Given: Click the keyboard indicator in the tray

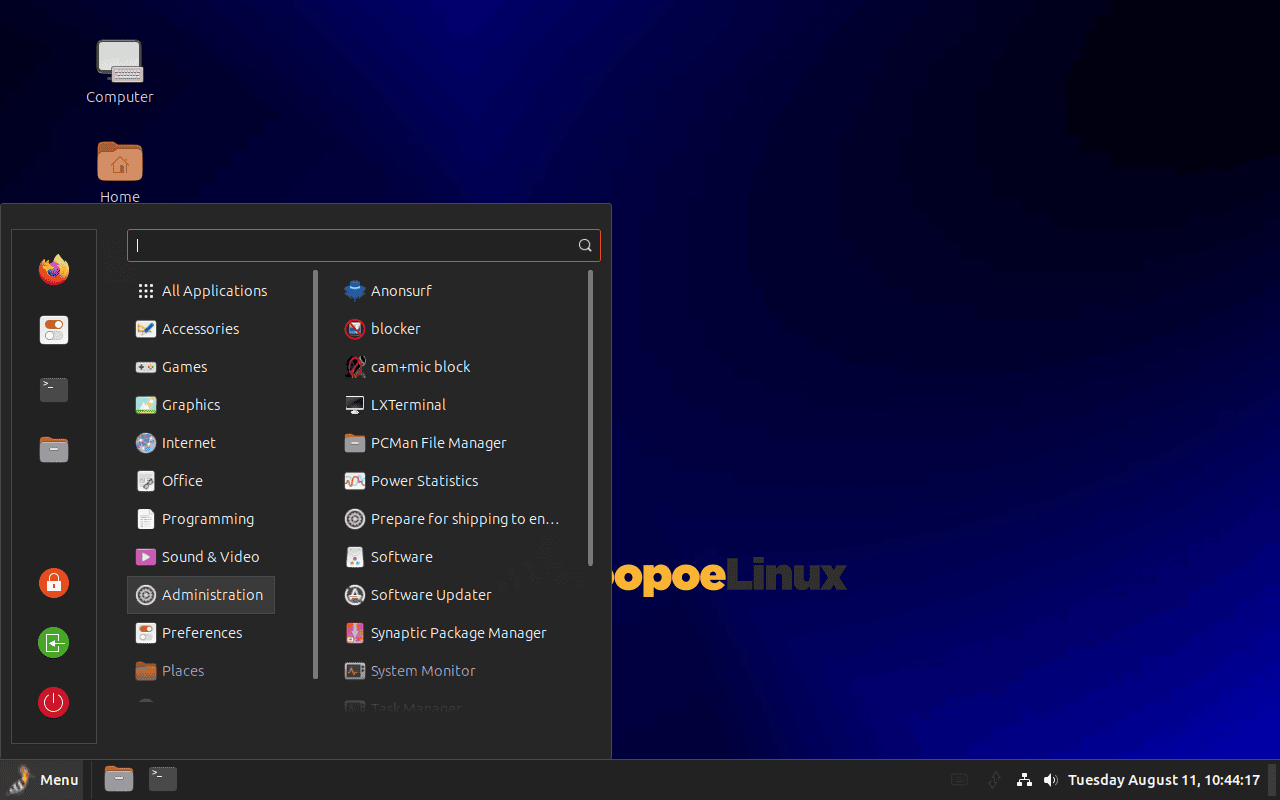Looking at the screenshot, I should pyautogui.click(x=959, y=780).
